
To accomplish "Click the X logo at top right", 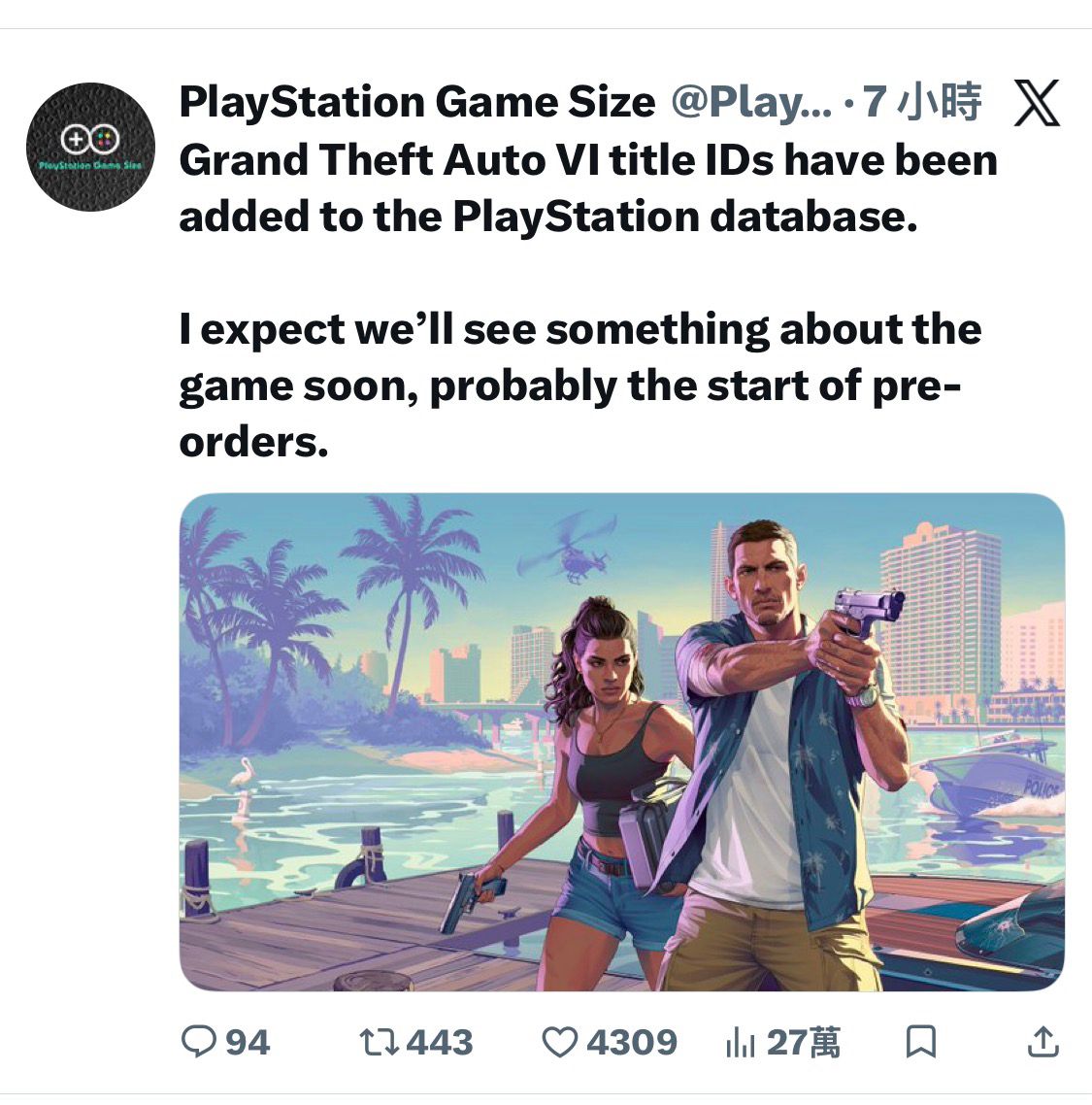I will coord(1037,103).
